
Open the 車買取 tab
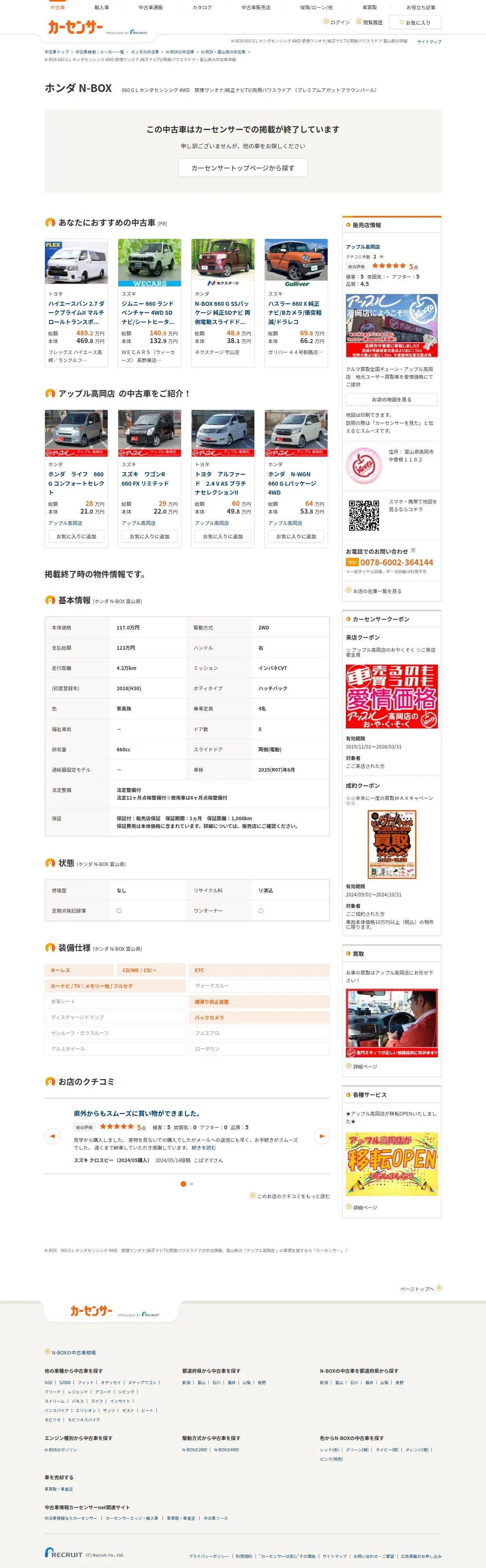(x=369, y=7)
